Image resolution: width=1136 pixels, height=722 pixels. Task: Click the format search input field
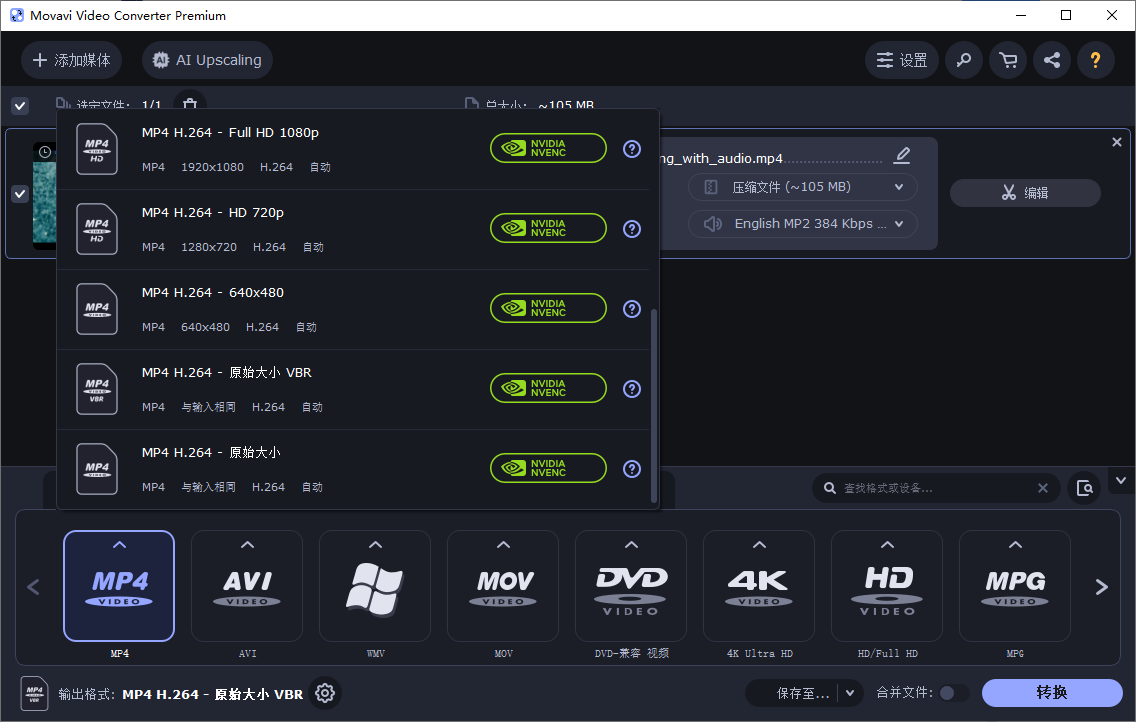click(936, 488)
